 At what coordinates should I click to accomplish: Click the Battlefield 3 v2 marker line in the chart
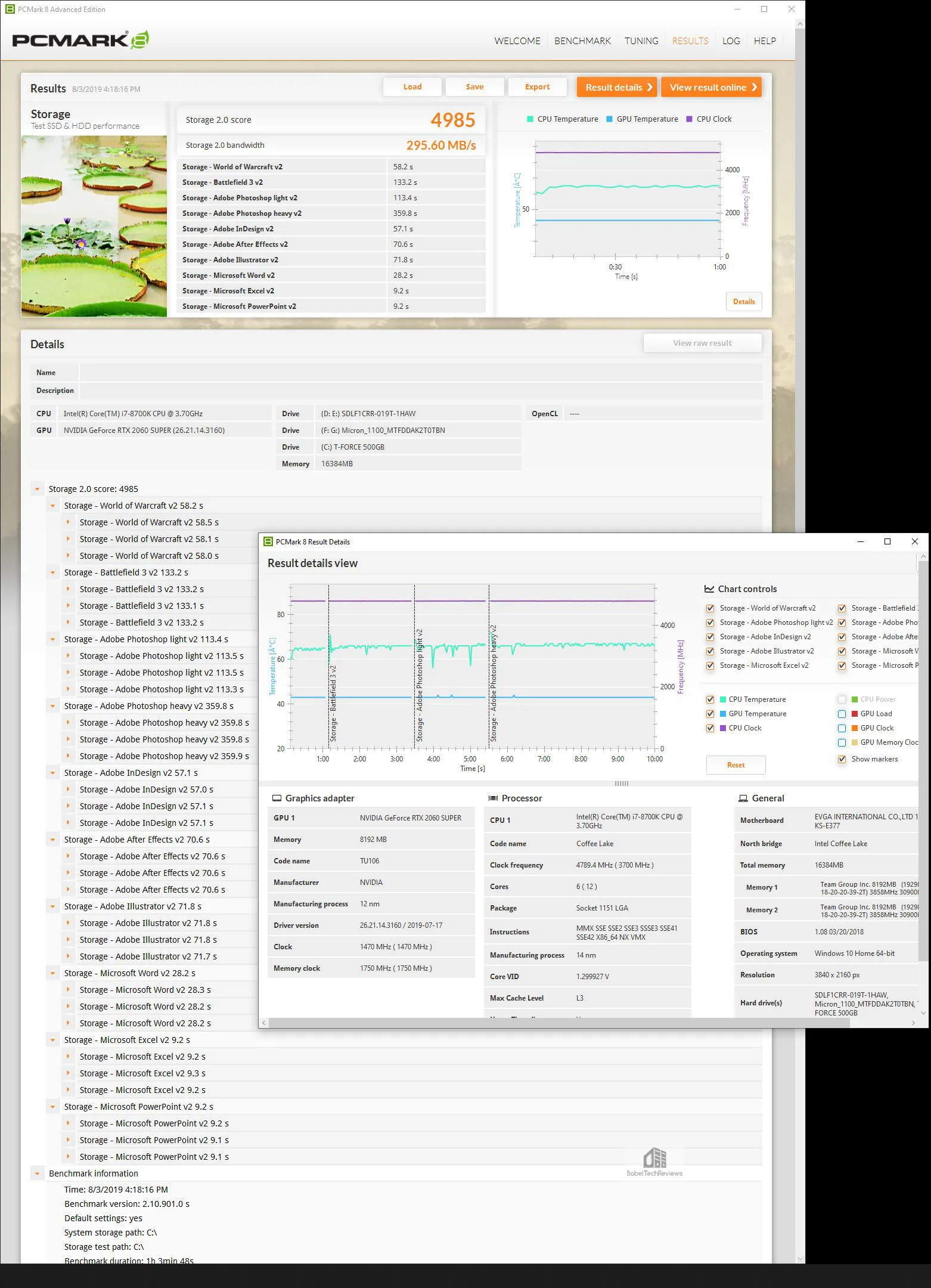328,667
